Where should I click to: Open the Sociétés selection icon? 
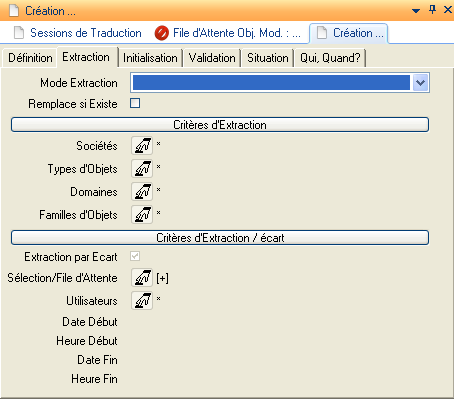142,146
